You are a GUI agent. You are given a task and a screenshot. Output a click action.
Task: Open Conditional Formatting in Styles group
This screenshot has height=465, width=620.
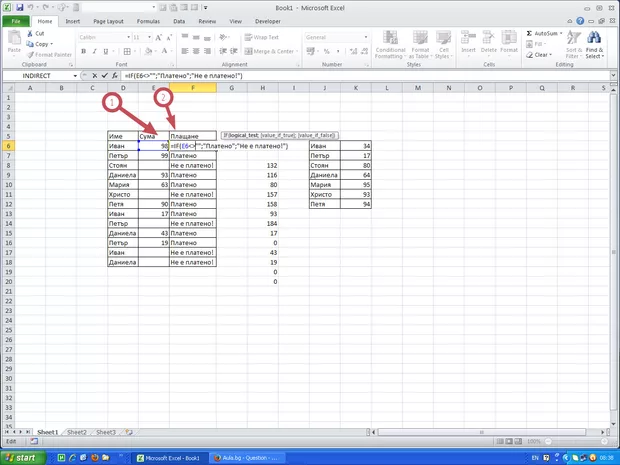(390, 43)
